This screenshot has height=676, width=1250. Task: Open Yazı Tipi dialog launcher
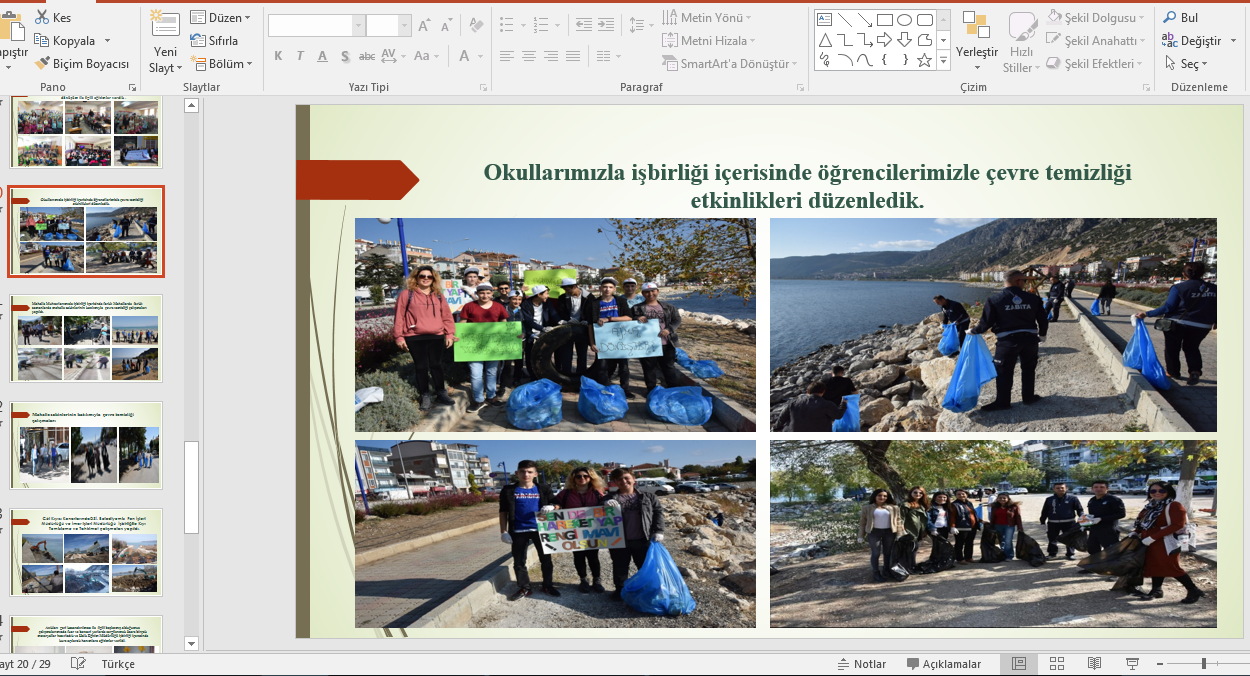(x=483, y=88)
